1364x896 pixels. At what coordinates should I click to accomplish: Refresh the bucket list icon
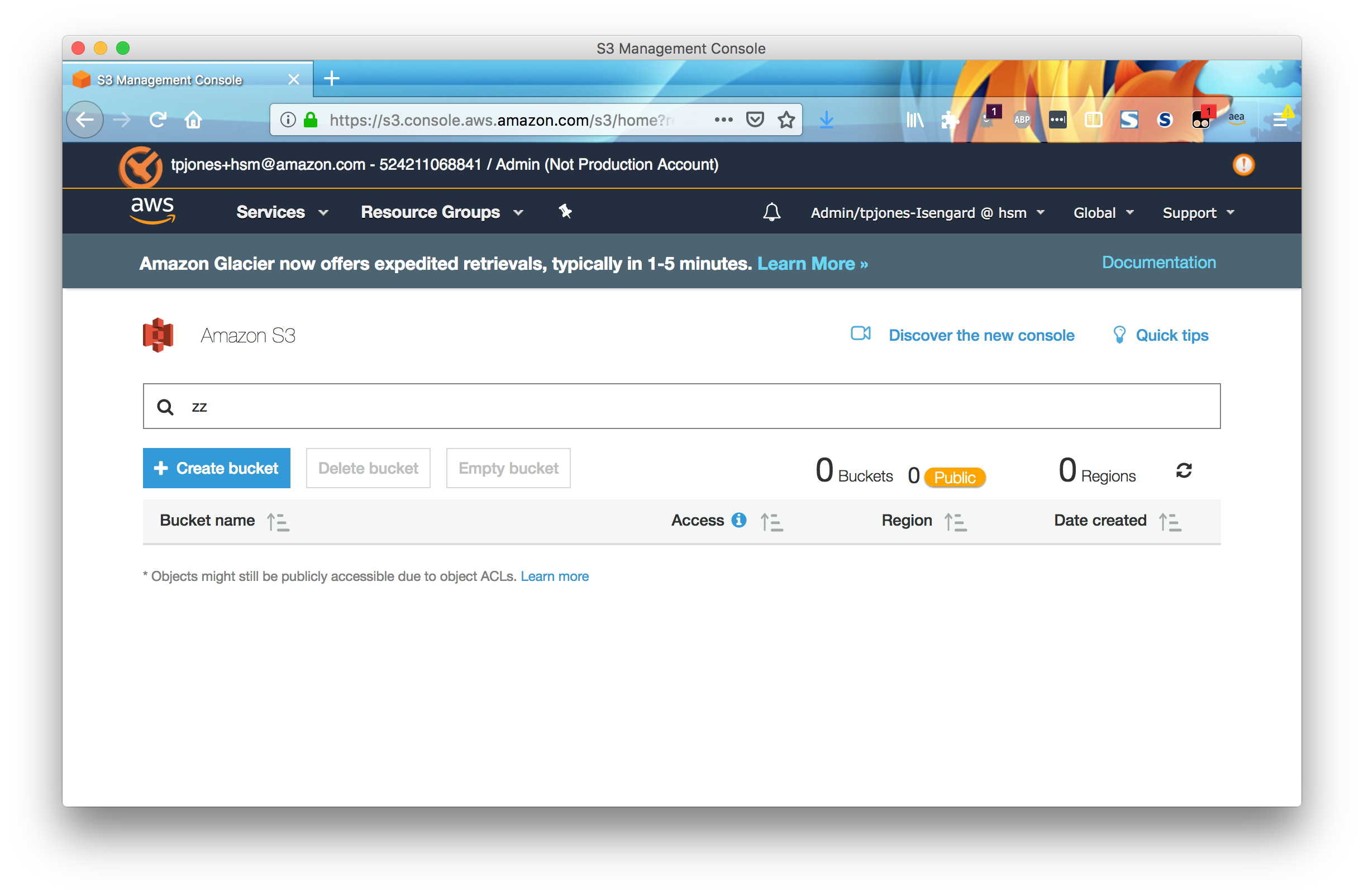[1184, 471]
